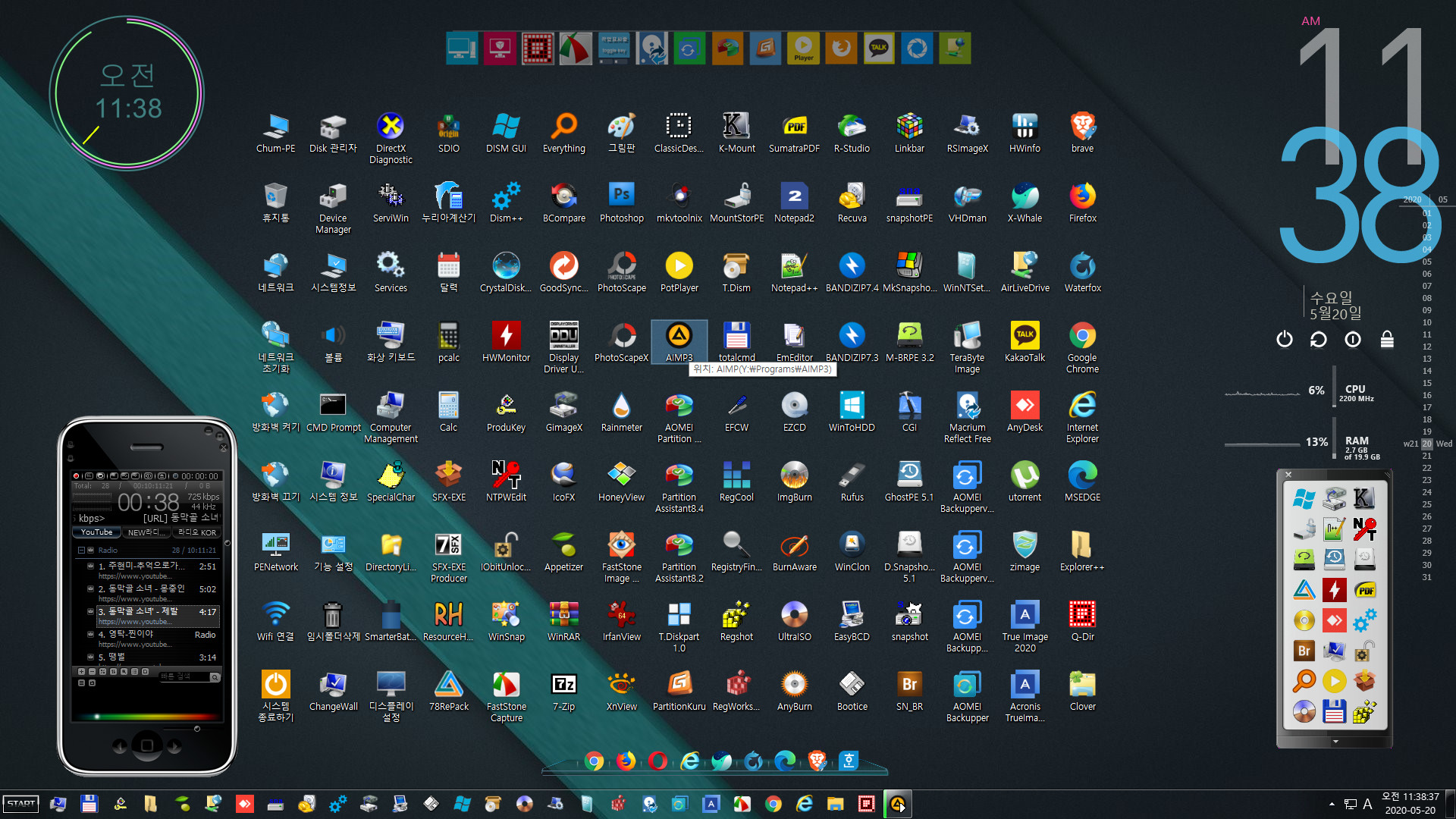
Task: Select the highlighted AIMP3 desktop icon
Action: click(679, 342)
